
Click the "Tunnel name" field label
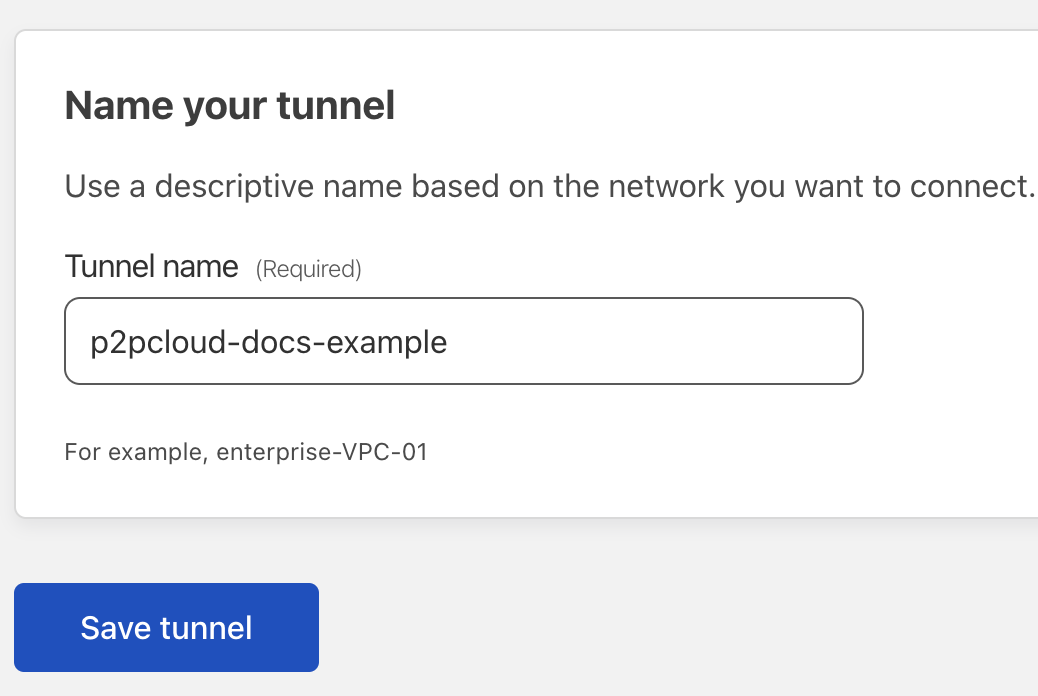click(151, 267)
